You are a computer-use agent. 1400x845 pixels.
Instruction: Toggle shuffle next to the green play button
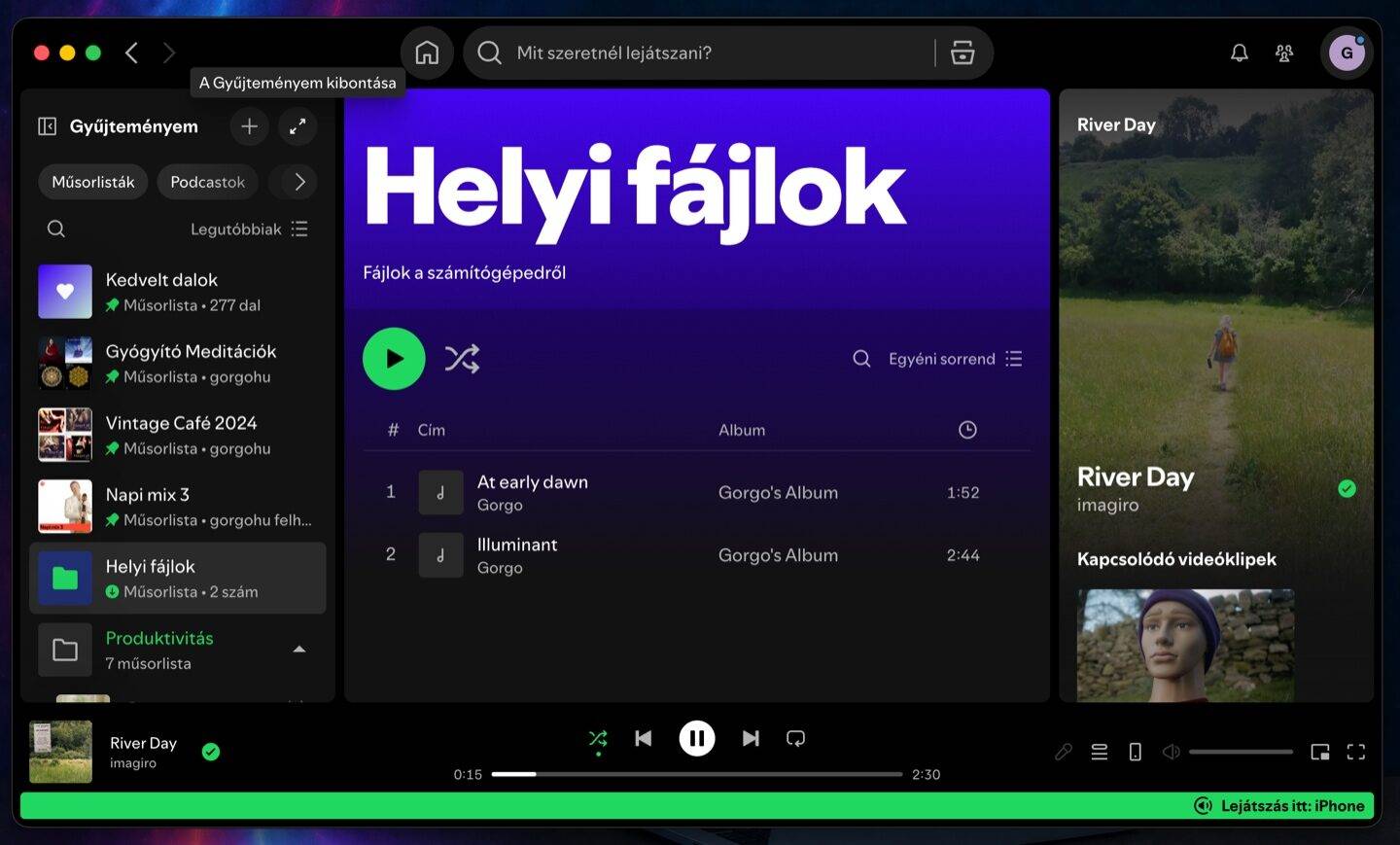pos(462,359)
